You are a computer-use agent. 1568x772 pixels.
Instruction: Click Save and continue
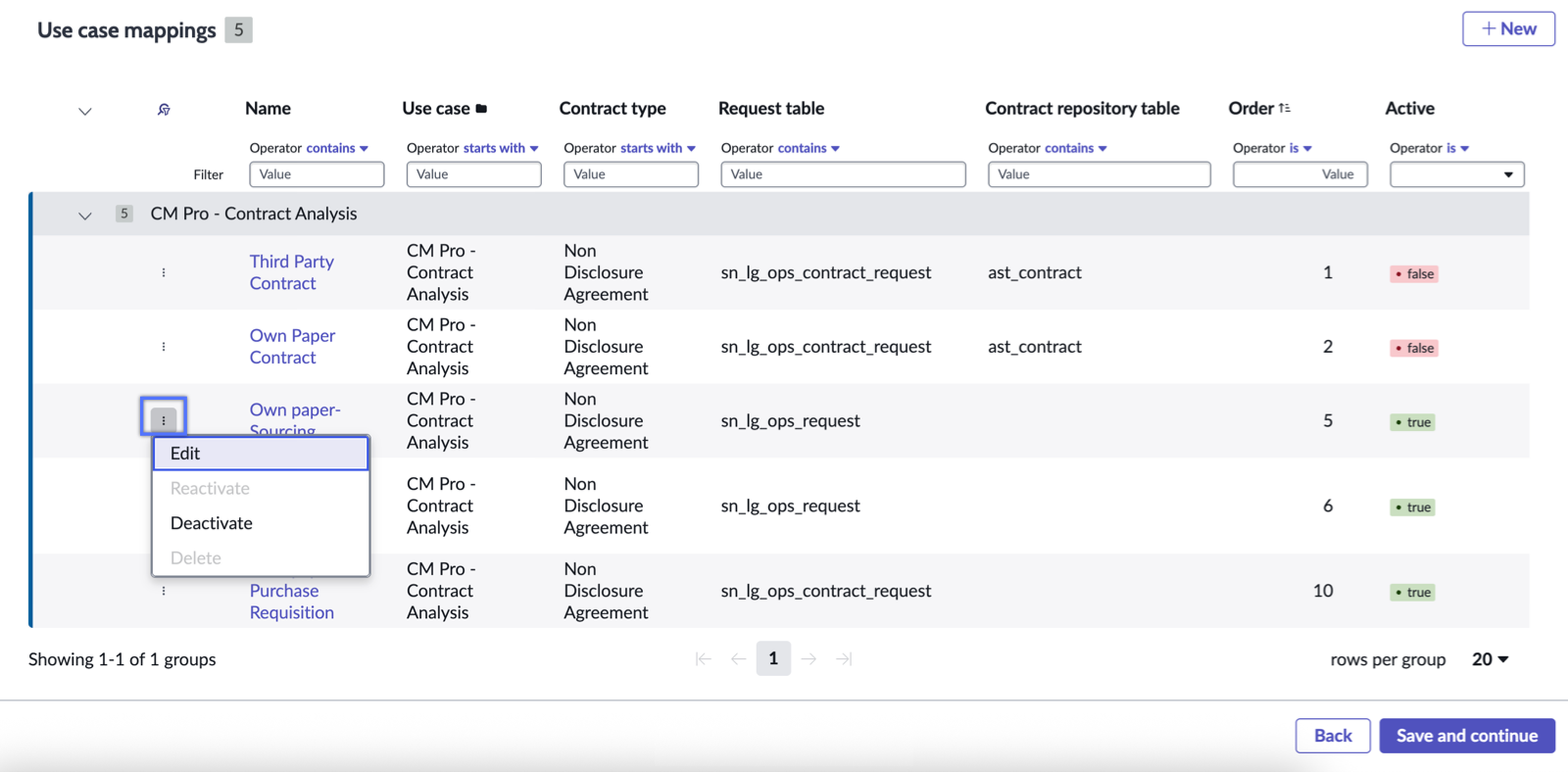coord(1467,736)
